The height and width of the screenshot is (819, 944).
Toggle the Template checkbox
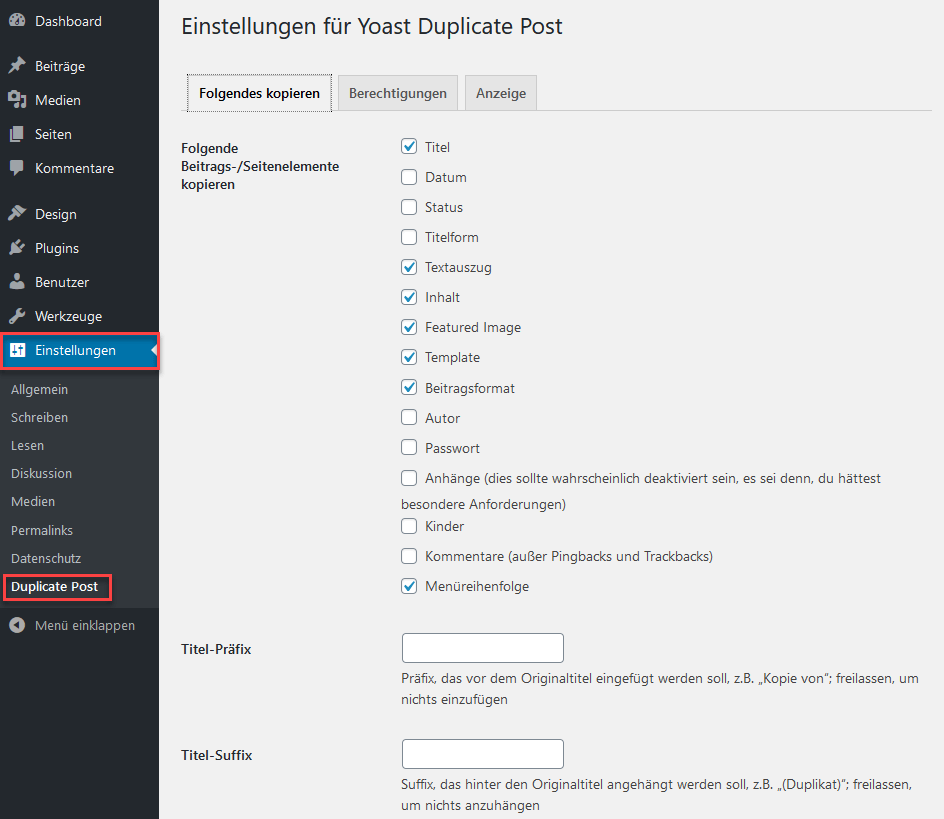click(409, 357)
